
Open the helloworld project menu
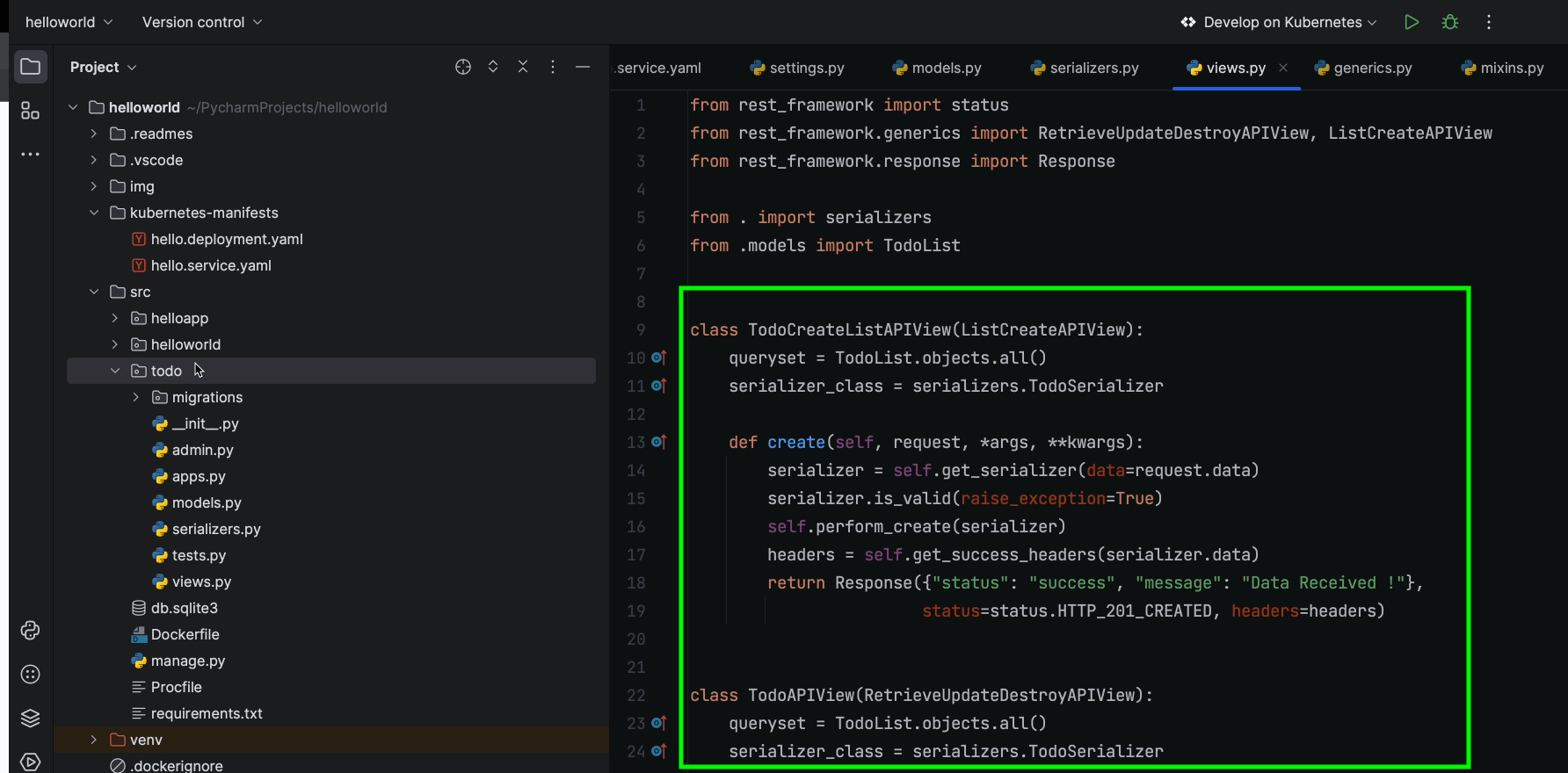click(69, 22)
